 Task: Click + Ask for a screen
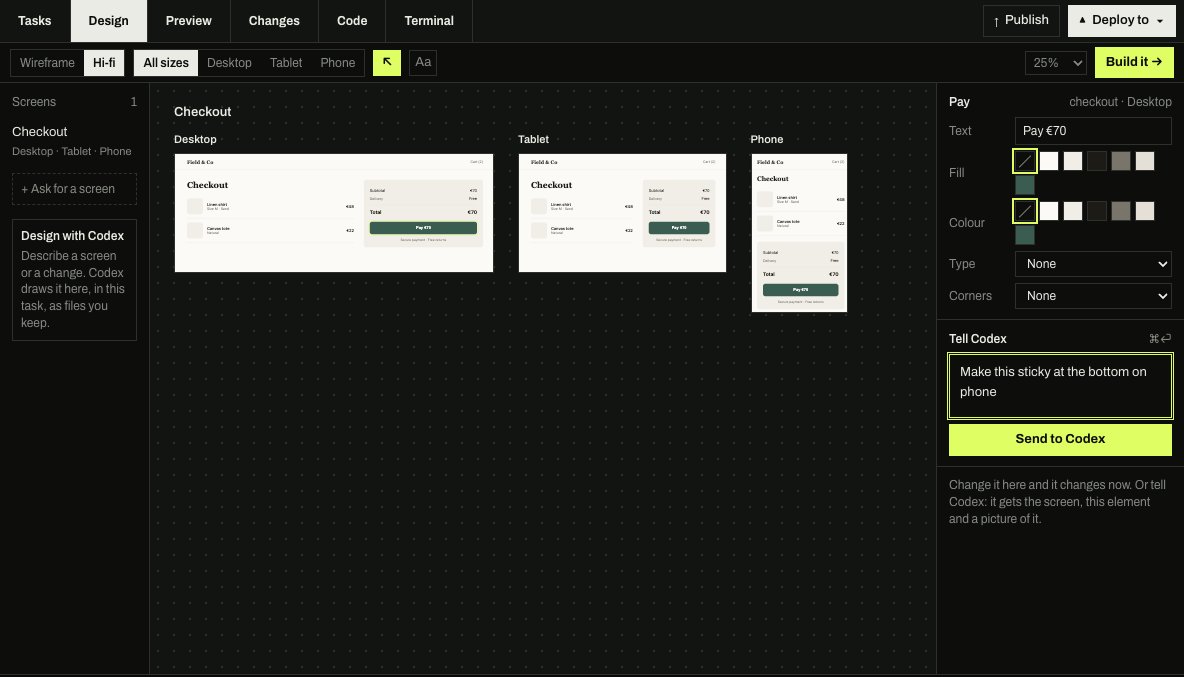coord(74,189)
